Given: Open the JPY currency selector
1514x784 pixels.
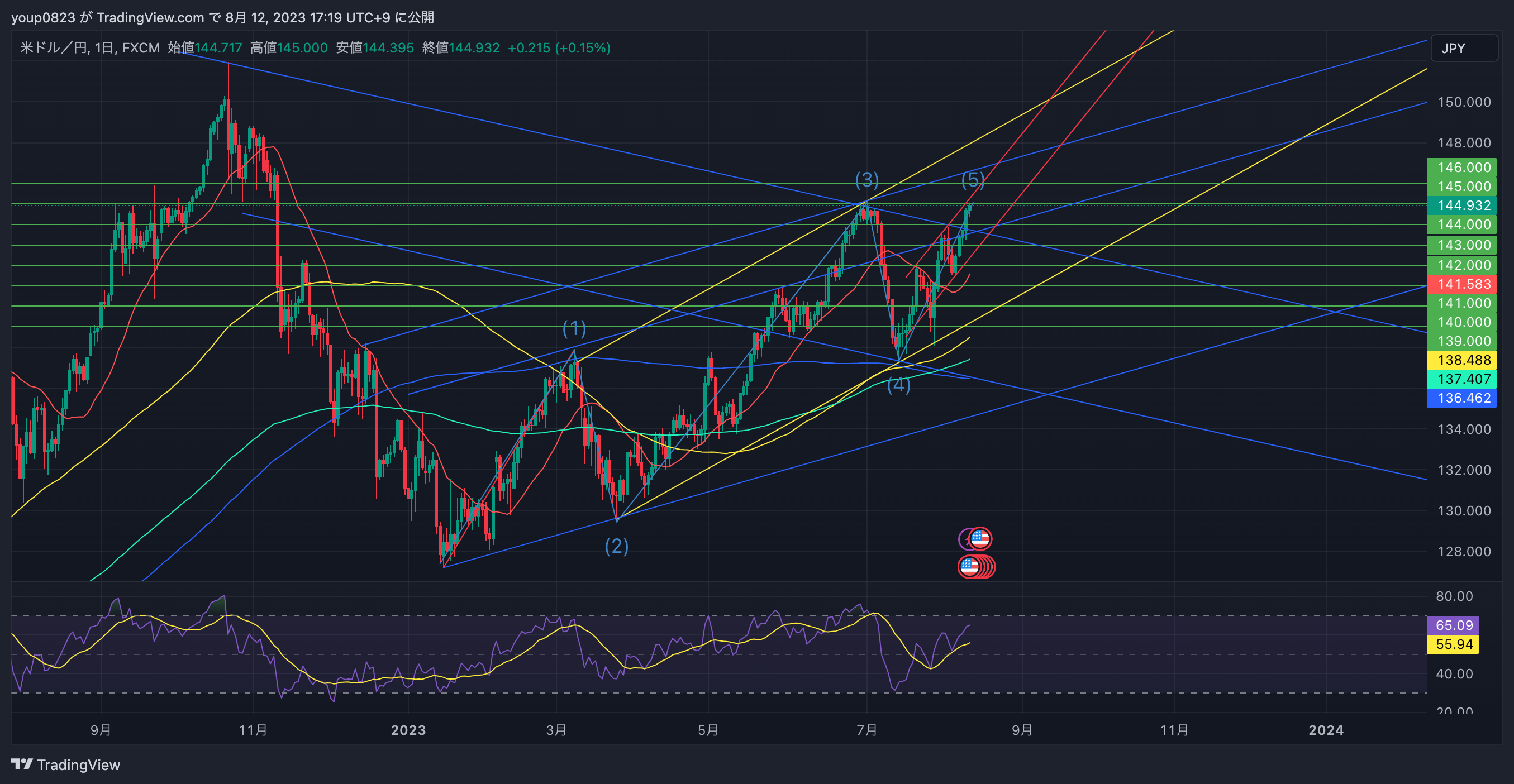Looking at the screenshot, I should pyautogui.click(x=1464, y=48).
